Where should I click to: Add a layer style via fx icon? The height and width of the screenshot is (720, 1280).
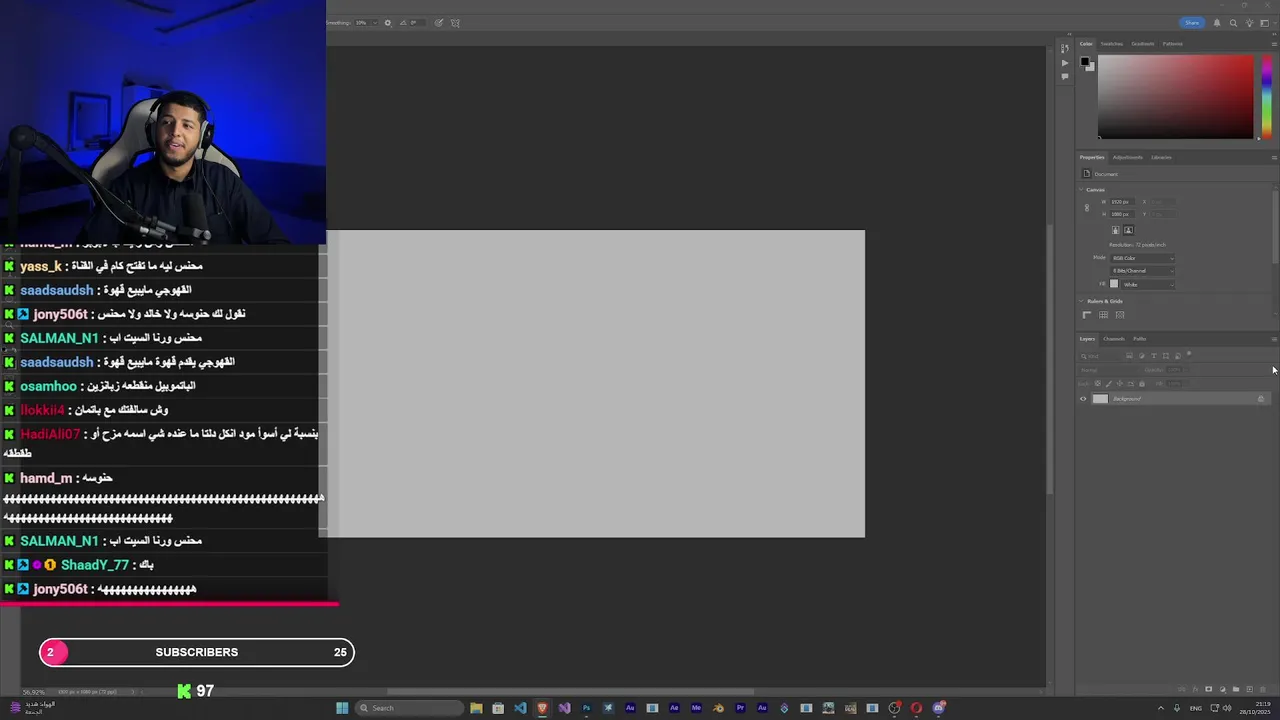pyautogui.click(x=1195, y=689)
